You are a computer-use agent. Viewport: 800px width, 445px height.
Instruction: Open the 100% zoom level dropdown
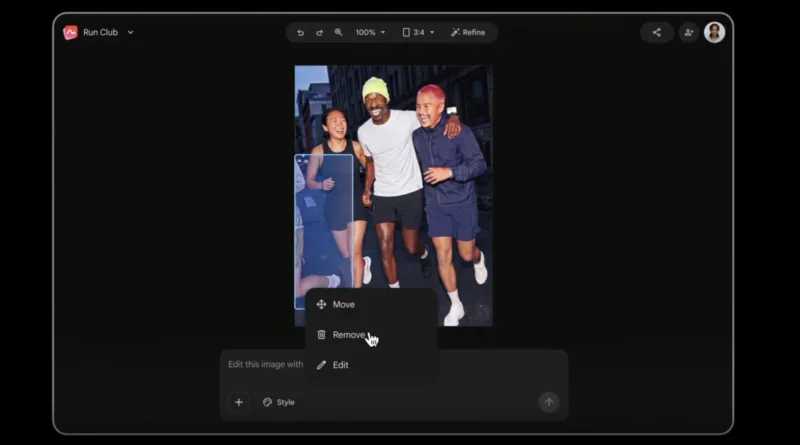[370, 32]
